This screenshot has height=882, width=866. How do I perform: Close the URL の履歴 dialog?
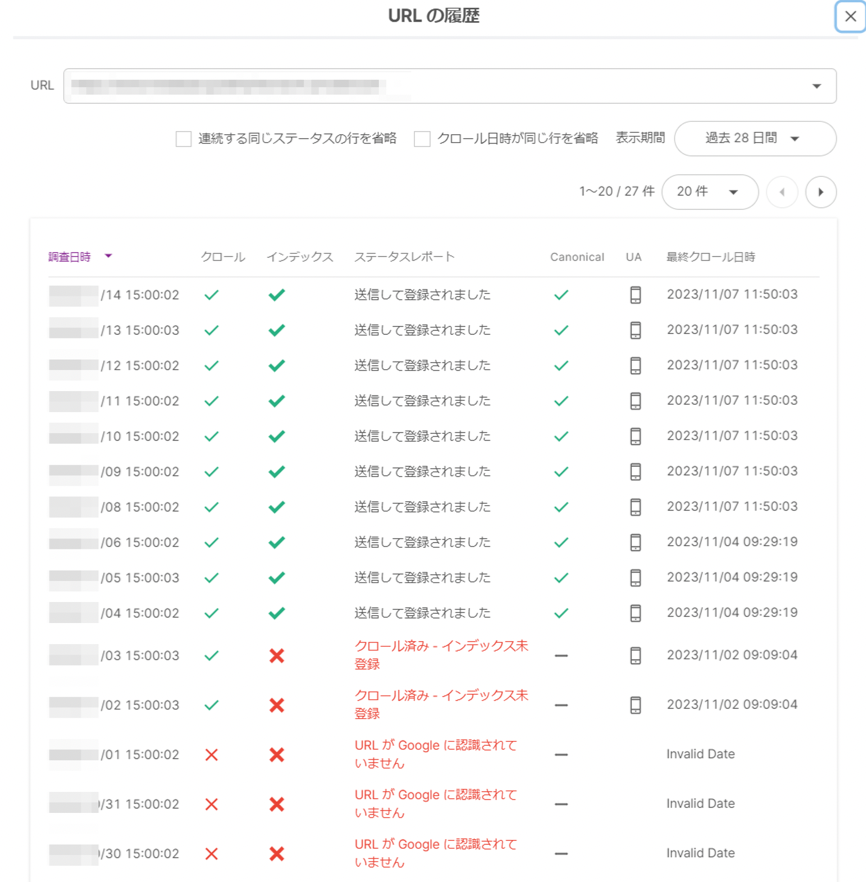click(x=851, y=16)
